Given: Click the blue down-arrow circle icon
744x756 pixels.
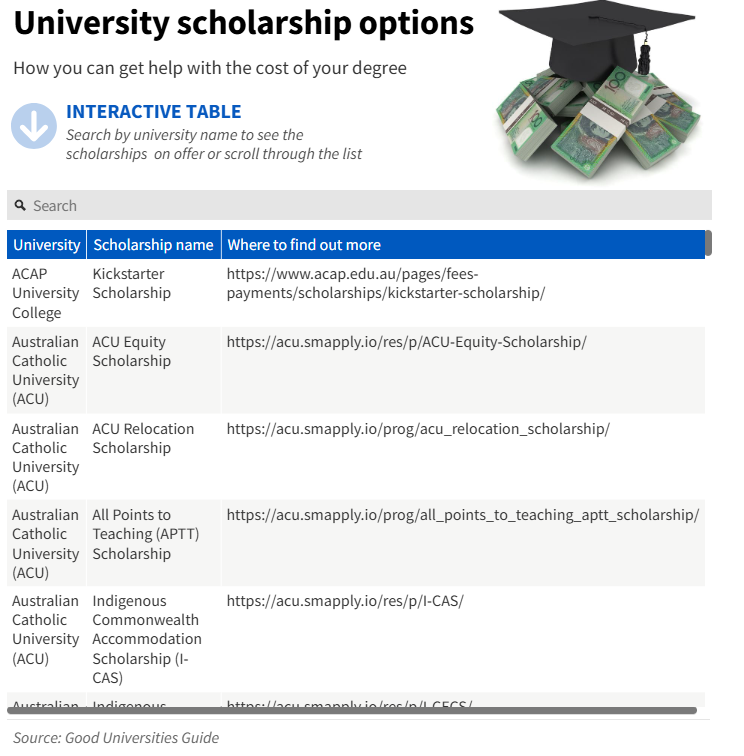Looking at the screenshot, I should pyautogui.click(x=34, y=126).
